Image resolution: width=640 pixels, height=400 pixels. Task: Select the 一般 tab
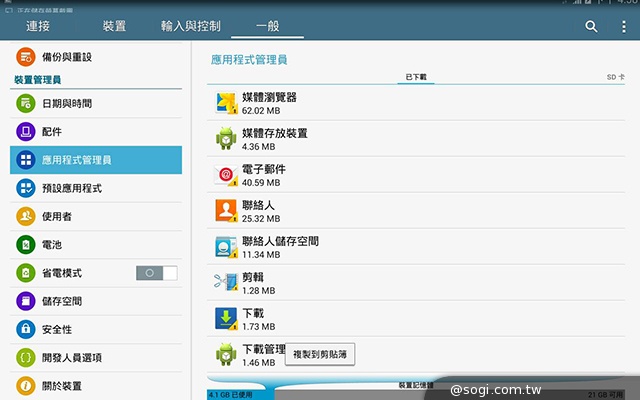click(267, 27)
